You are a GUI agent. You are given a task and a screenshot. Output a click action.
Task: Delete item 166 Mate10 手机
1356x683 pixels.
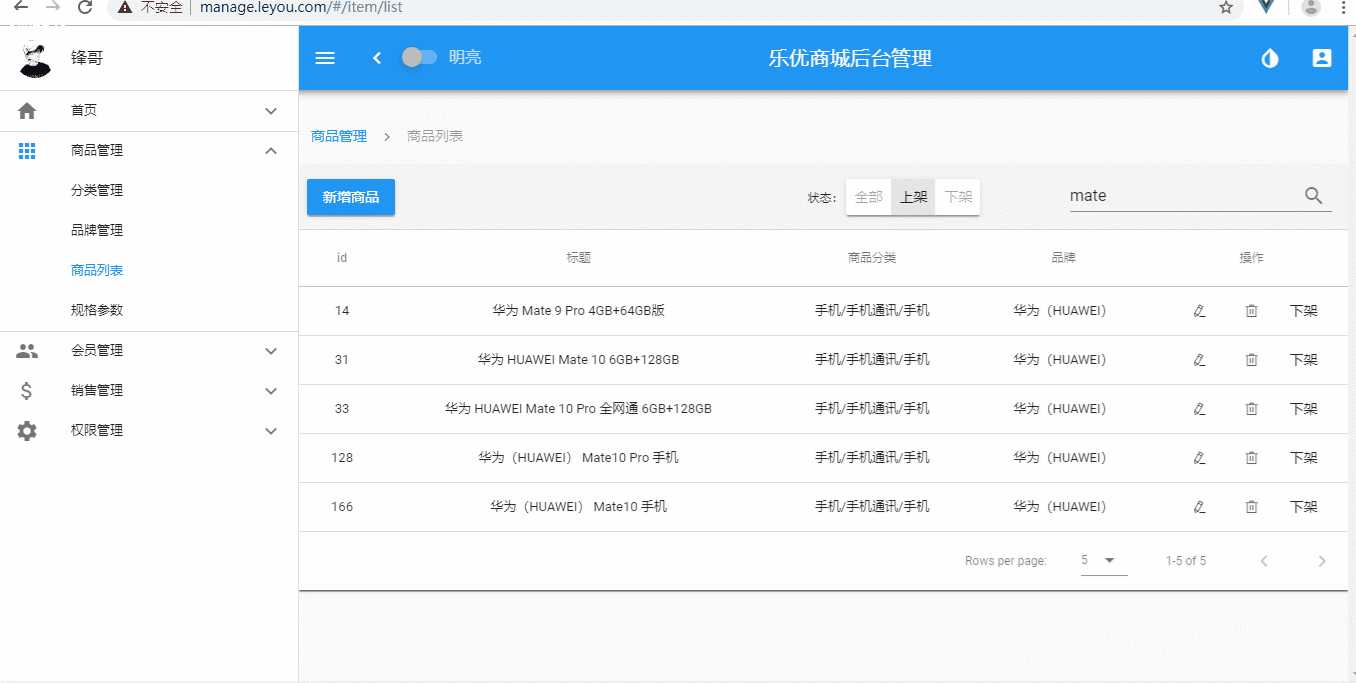[x=1251, y=507]
